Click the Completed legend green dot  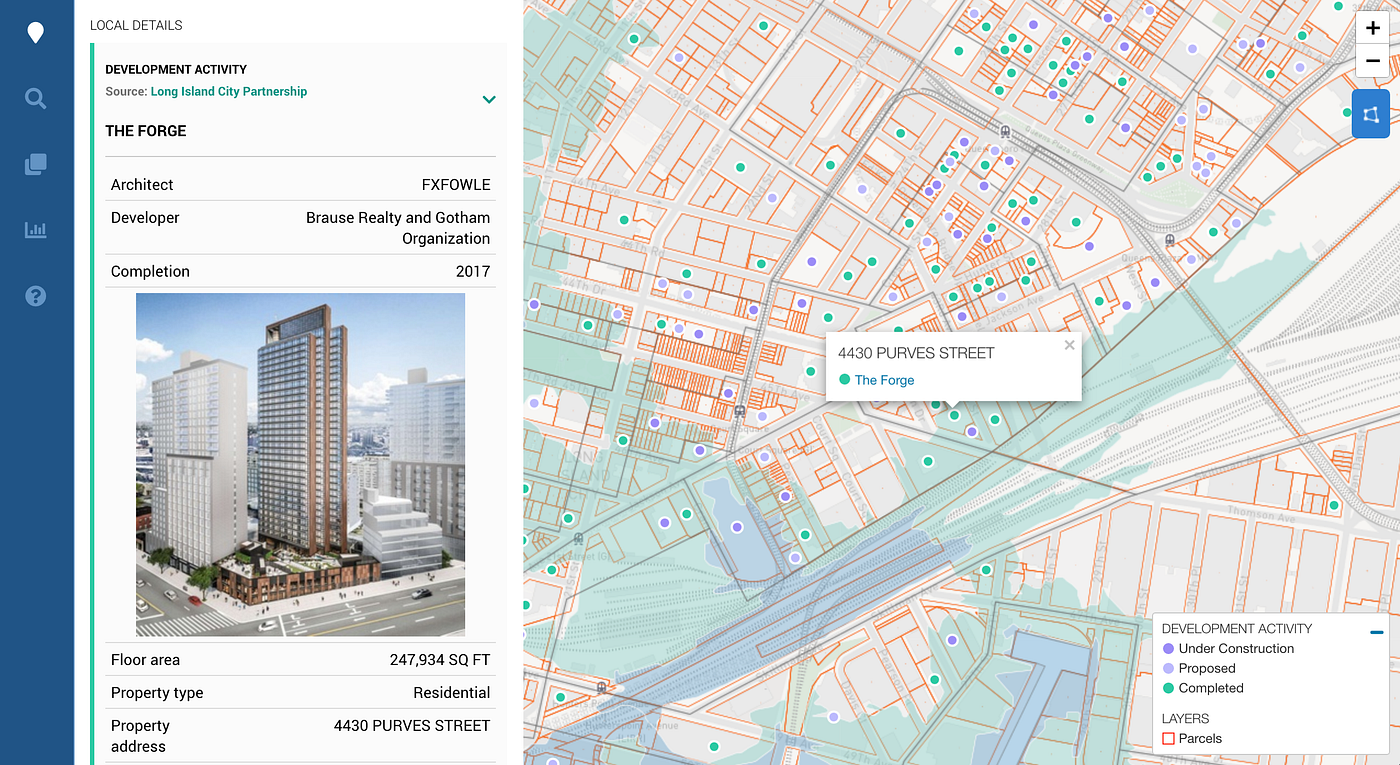point(1168,688)
